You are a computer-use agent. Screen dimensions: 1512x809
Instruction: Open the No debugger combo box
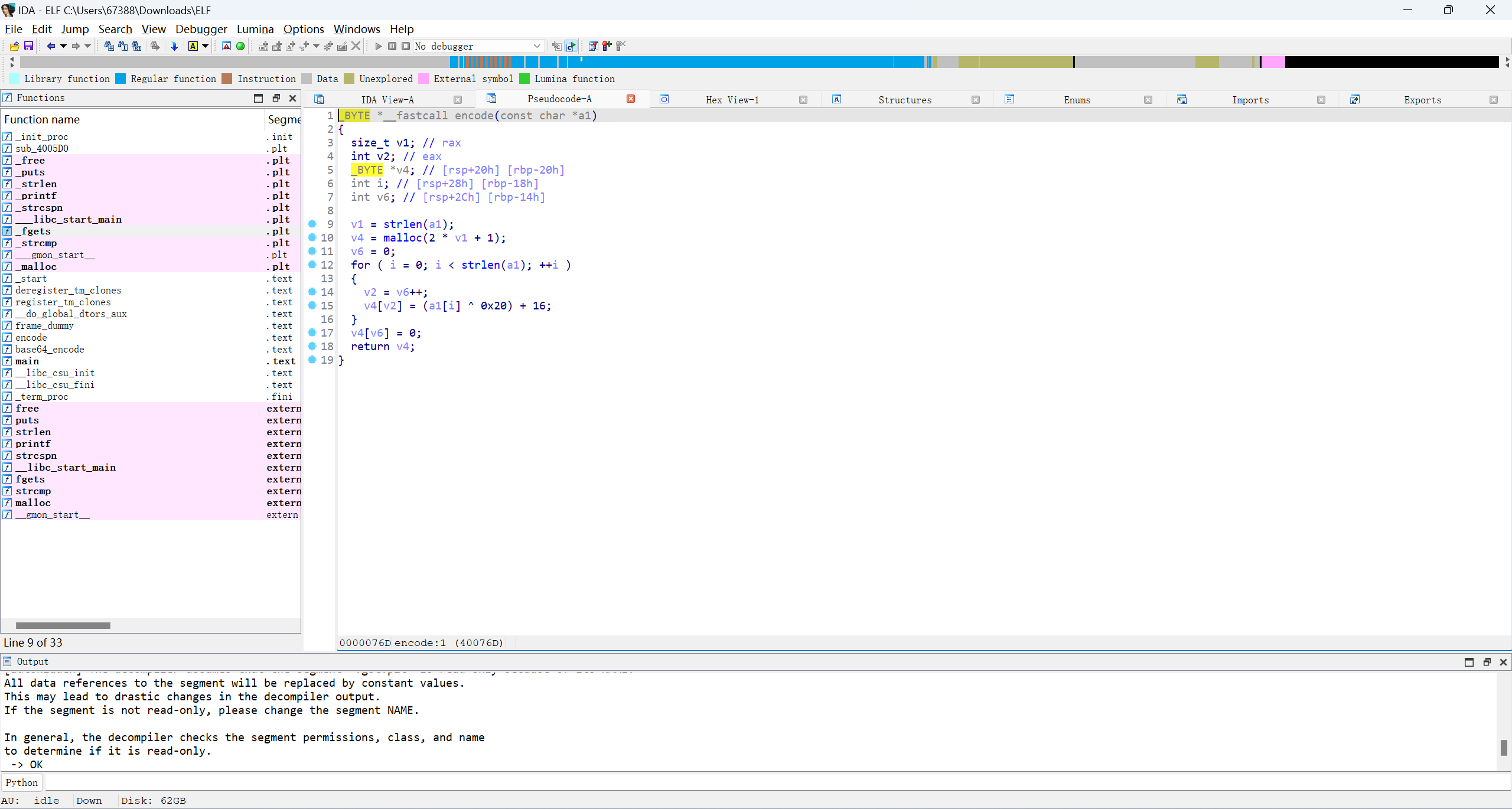pyautogui.click(x=478, y=46)
